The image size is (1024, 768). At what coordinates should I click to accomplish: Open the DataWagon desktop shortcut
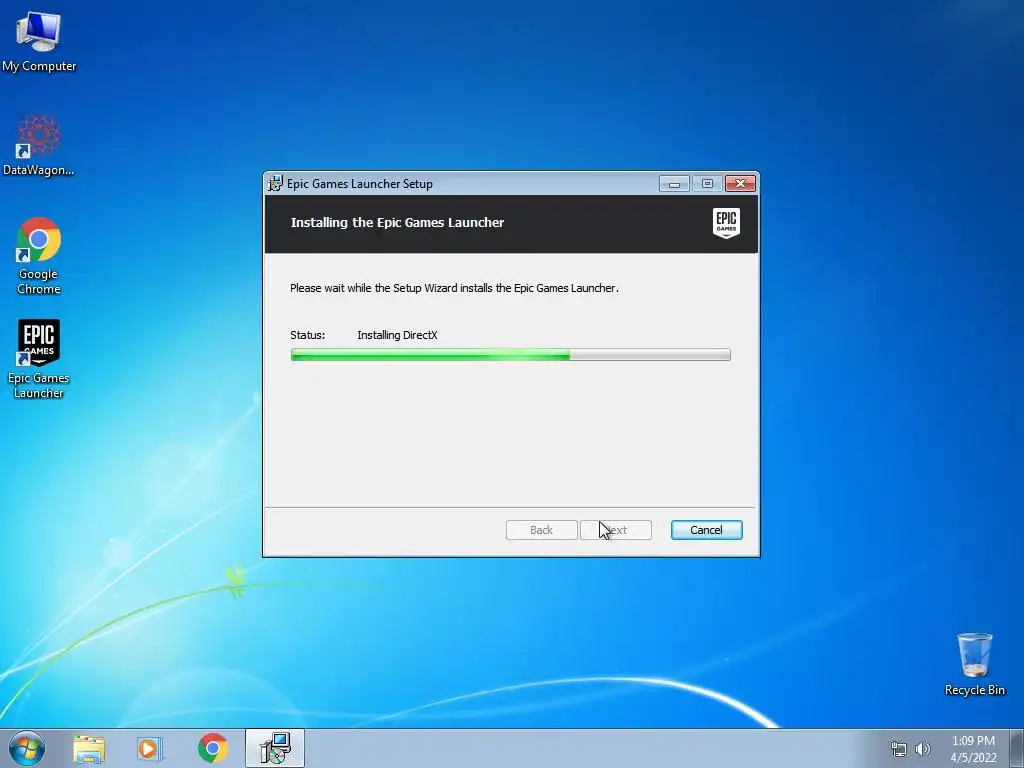pos(39,145)
